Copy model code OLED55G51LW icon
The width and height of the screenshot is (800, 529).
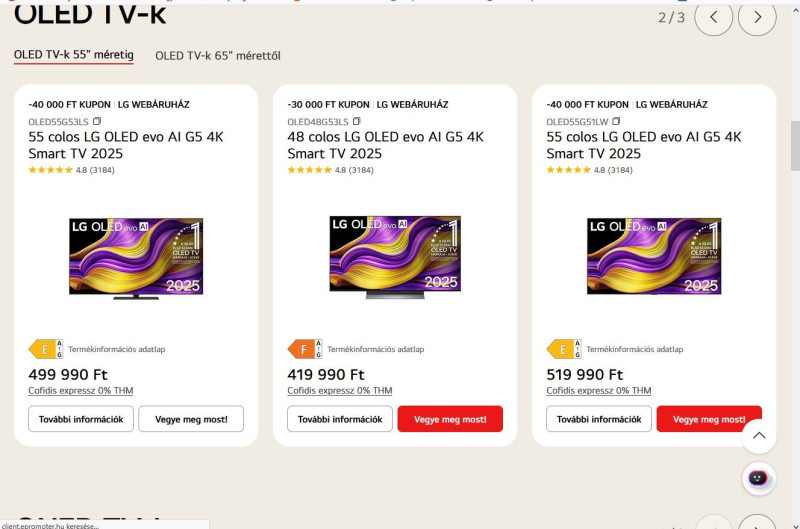click(x=615, y=121)
